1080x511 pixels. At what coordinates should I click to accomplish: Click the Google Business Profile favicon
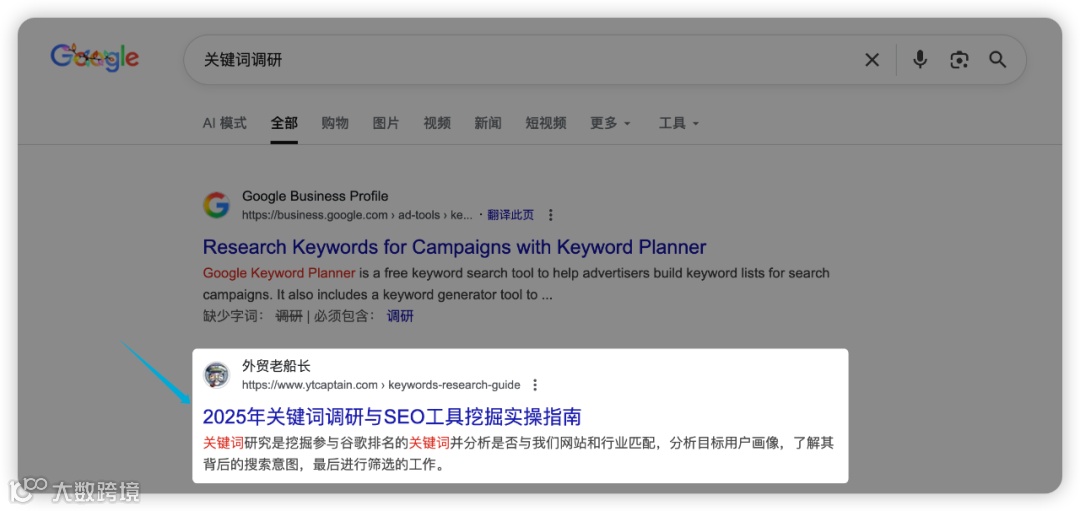216,205
